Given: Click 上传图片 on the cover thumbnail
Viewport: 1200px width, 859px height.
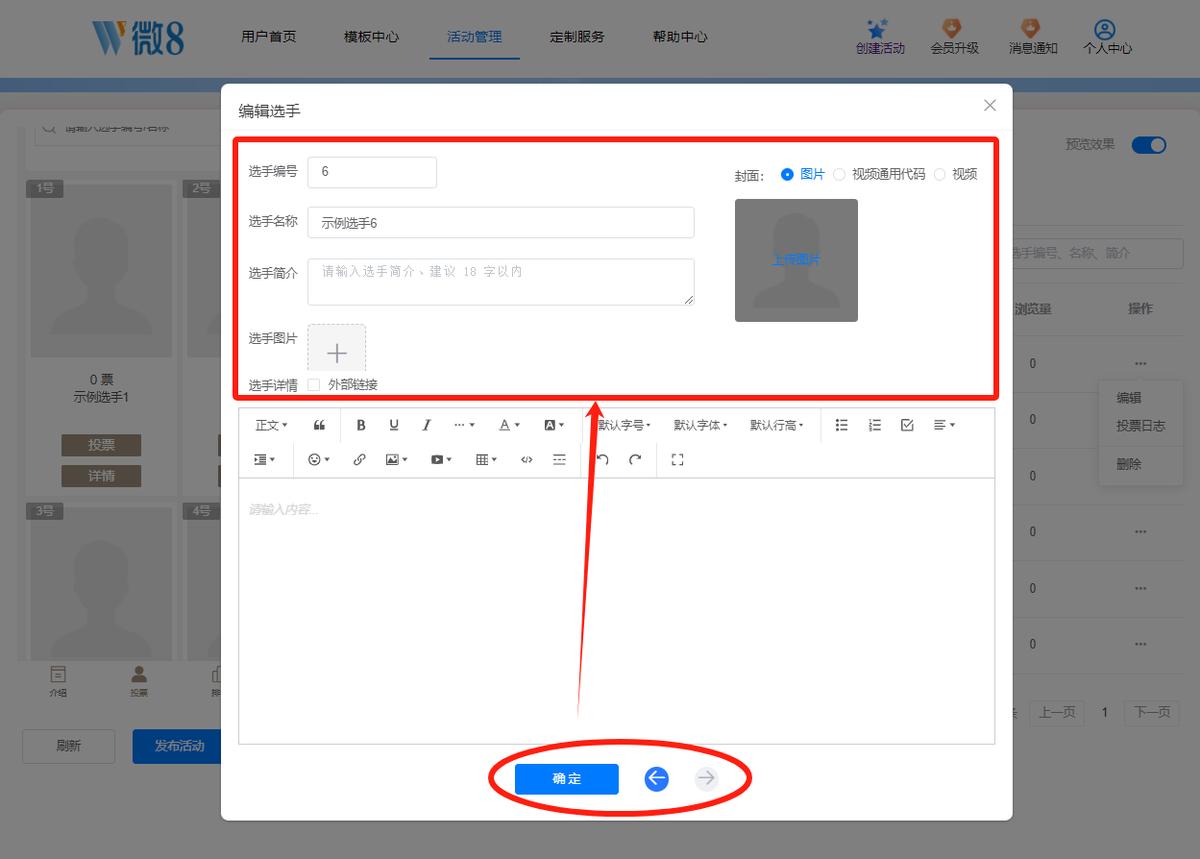Looking at the screenshot, I should click(796, 260).
